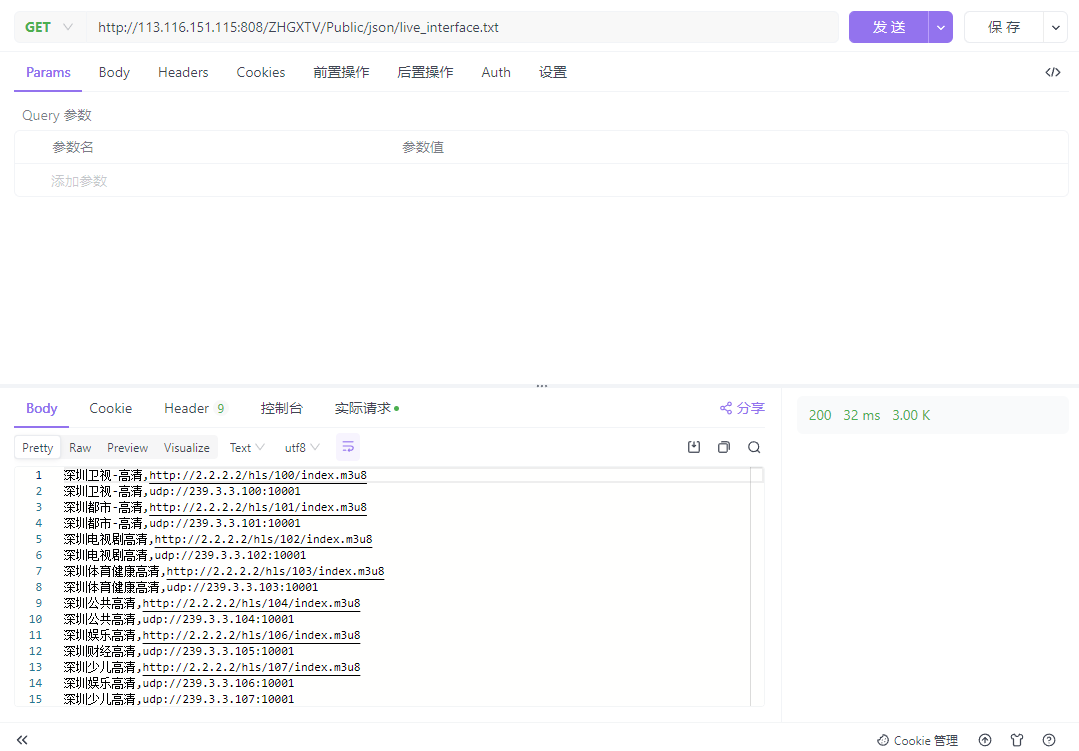This screenshot has width=1079, height=751.
Task: Click the circular up-arrow icon bottom right
Action: [984, 740]
